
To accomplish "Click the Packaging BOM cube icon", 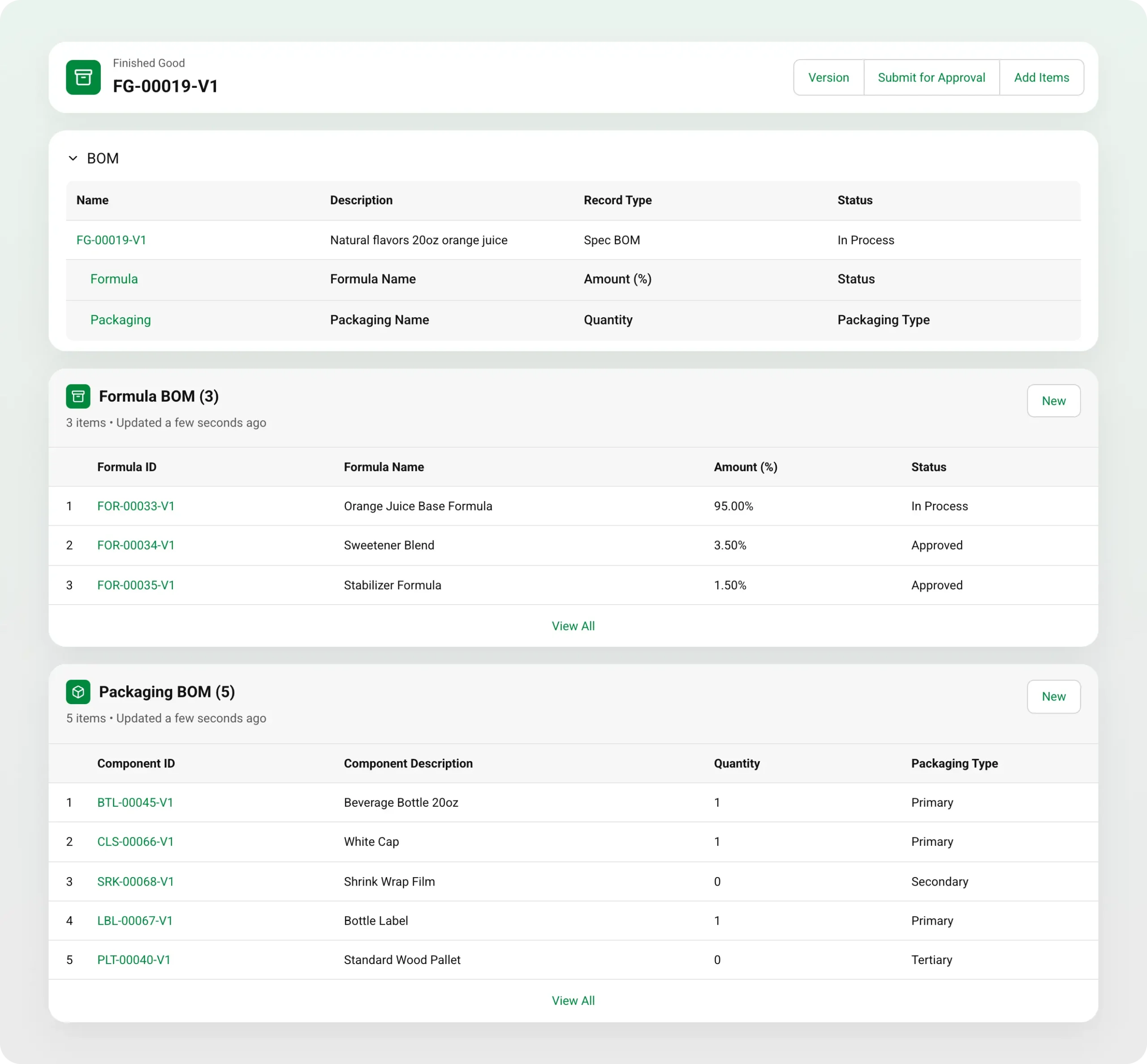I will (x=78, y=692).
